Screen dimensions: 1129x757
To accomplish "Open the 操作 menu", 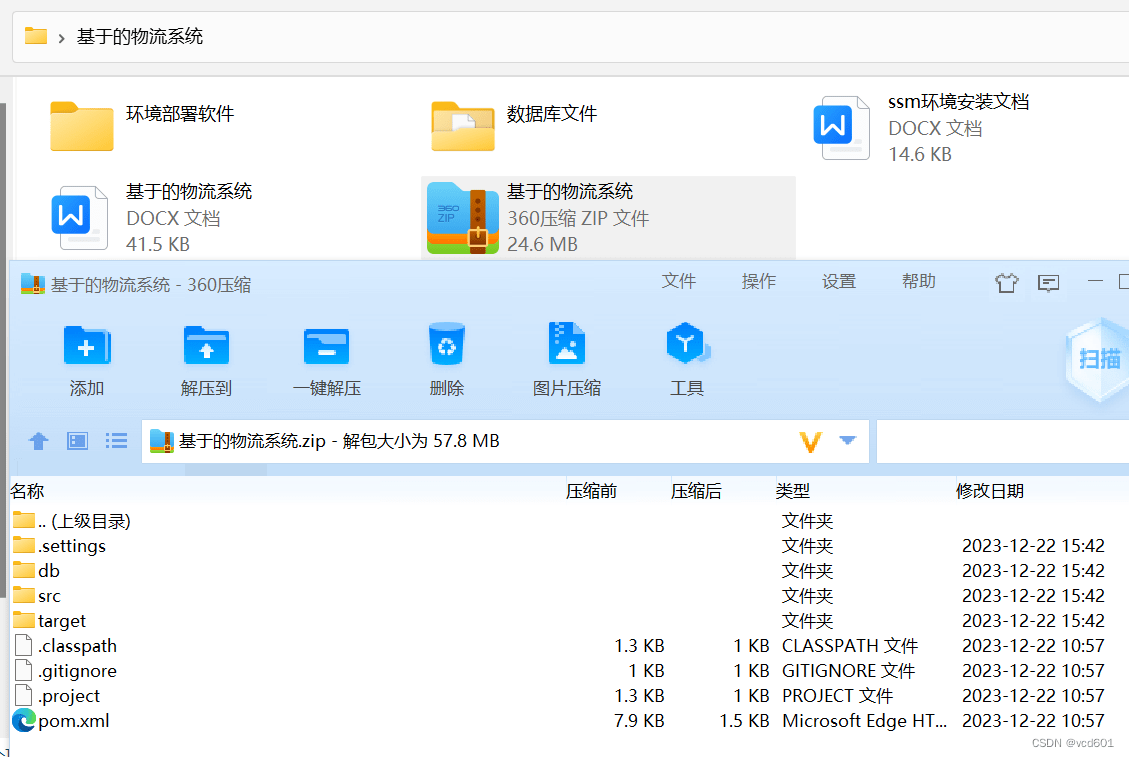I will click(x=759, y=281).
